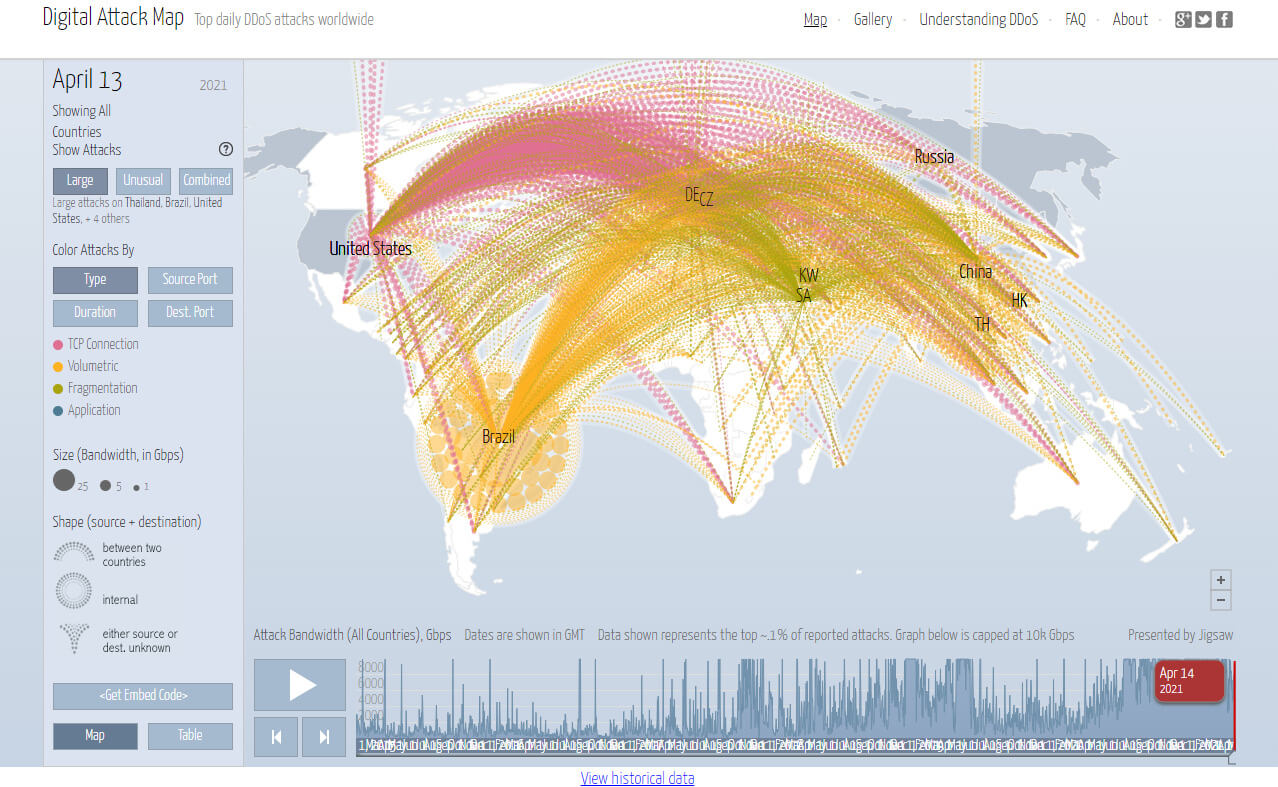Image resolution: width=1278 pixels, height=787 pixels.
Task: Zoom out on the map
Action: [1220, 600]
